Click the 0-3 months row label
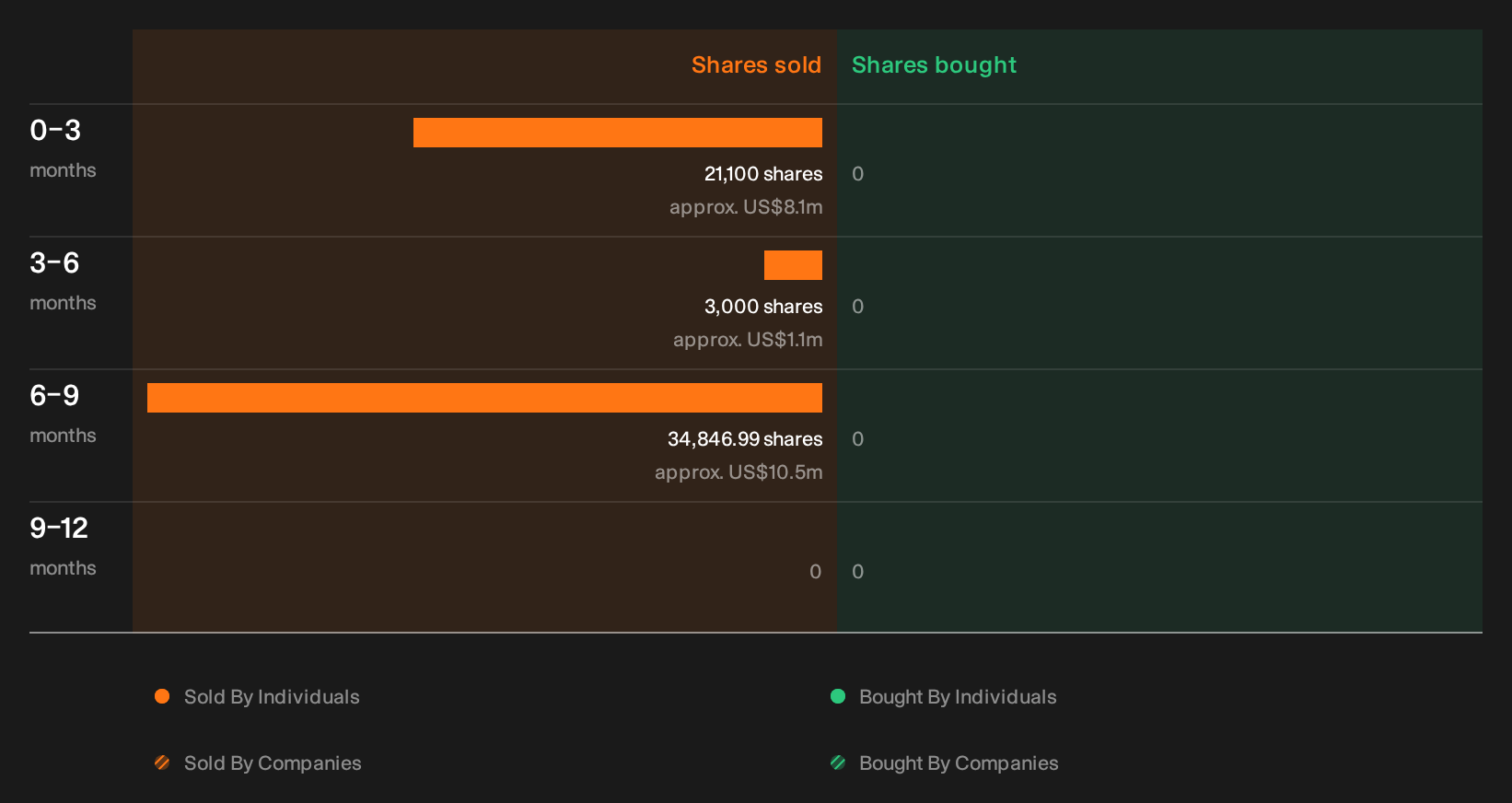This screenshot has width=1512, height=803. pos(63,148)
